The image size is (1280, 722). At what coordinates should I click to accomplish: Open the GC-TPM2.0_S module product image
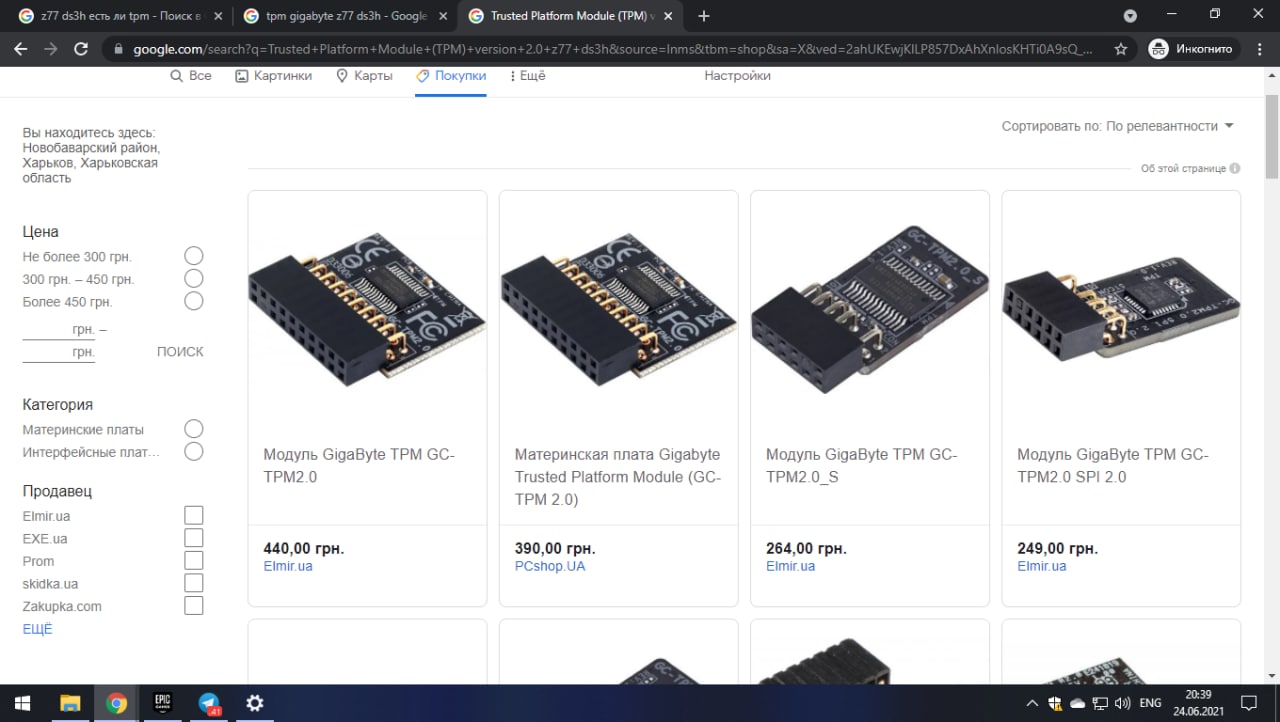870,310
